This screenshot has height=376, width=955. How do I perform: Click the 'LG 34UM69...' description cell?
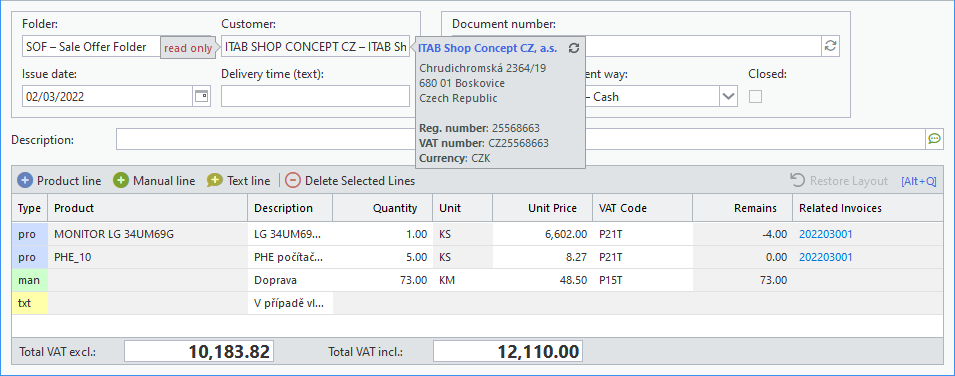coord(290,234)
